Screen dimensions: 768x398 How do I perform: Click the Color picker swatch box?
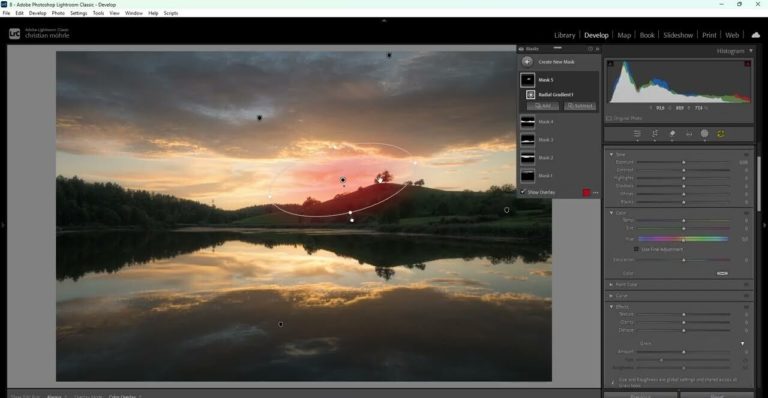click(722, 273)
